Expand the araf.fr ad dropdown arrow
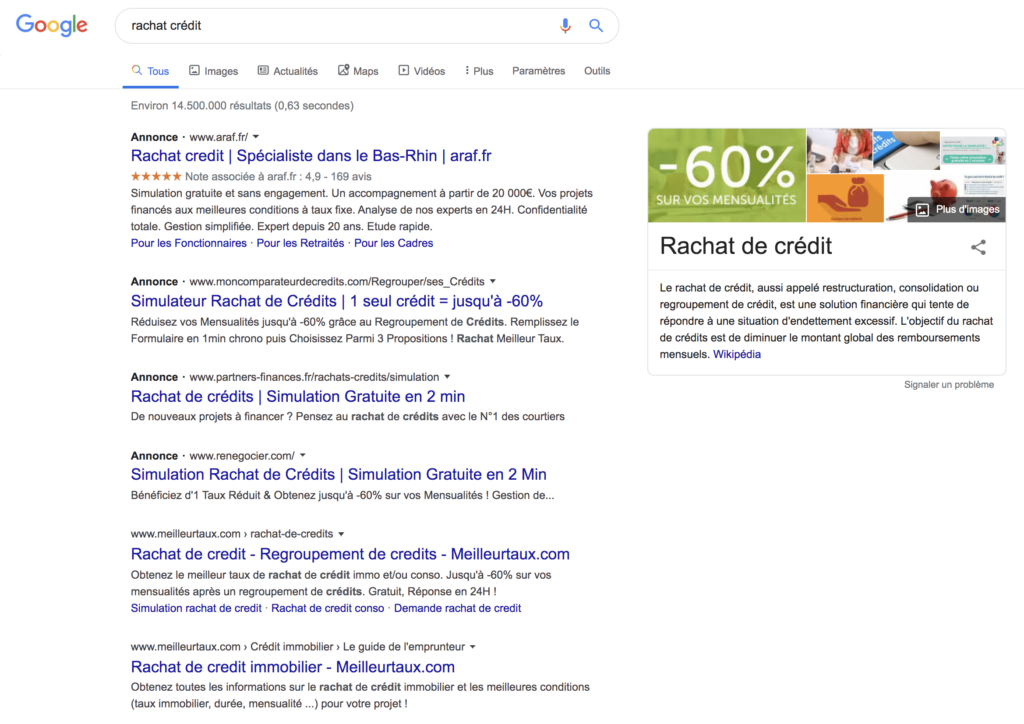 pos(256,137)
